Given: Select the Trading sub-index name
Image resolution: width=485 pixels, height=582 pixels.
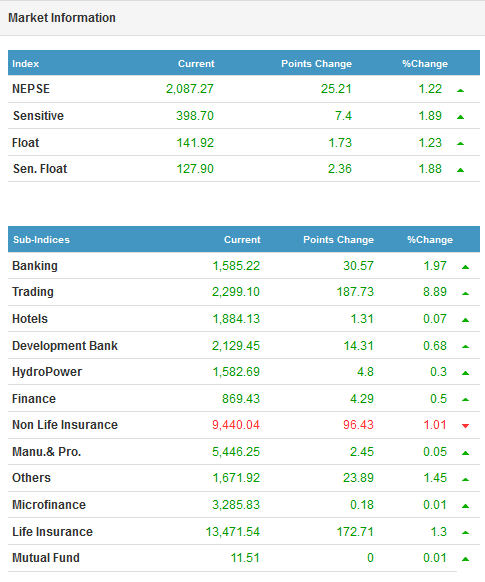Looking at the screenshot, I should 33,292.
